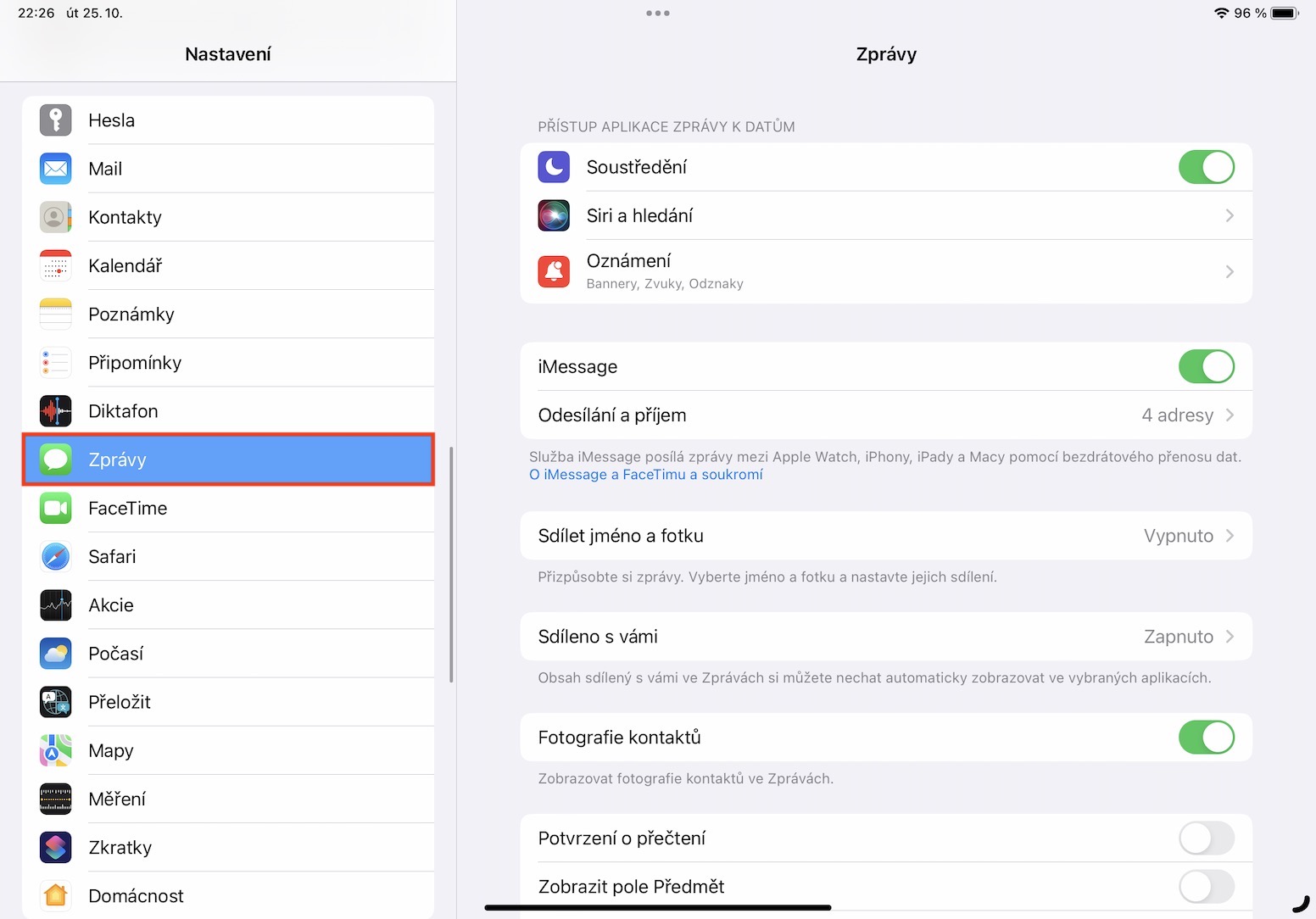Viewport: 1316px width, 919px height.
Task: Tap the 'Zprávy' page title
Action: [886, 54]
